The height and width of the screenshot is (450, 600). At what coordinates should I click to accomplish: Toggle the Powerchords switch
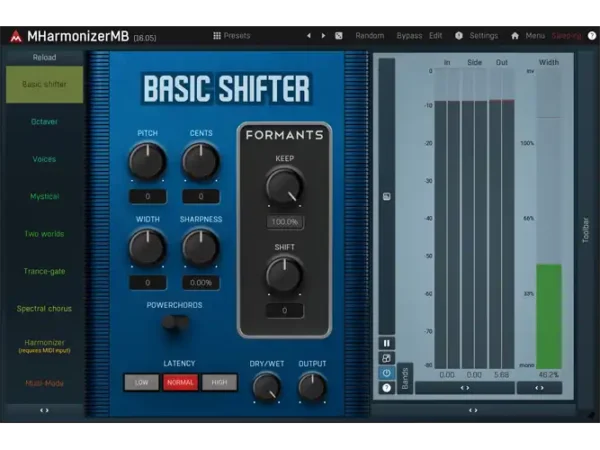(x=175, y=322)
